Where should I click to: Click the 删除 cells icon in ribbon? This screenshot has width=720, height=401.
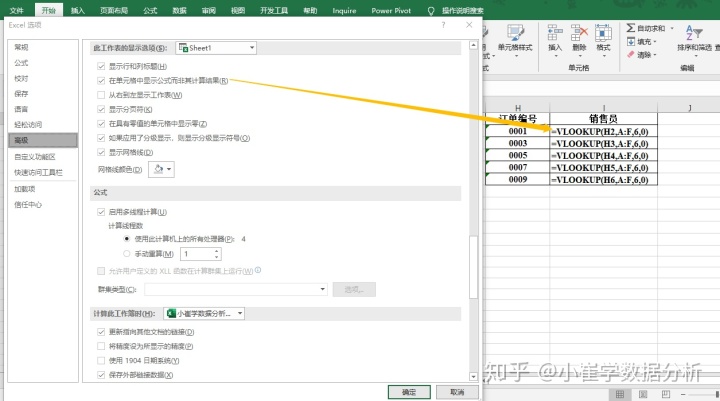click(x=579, y=34)
